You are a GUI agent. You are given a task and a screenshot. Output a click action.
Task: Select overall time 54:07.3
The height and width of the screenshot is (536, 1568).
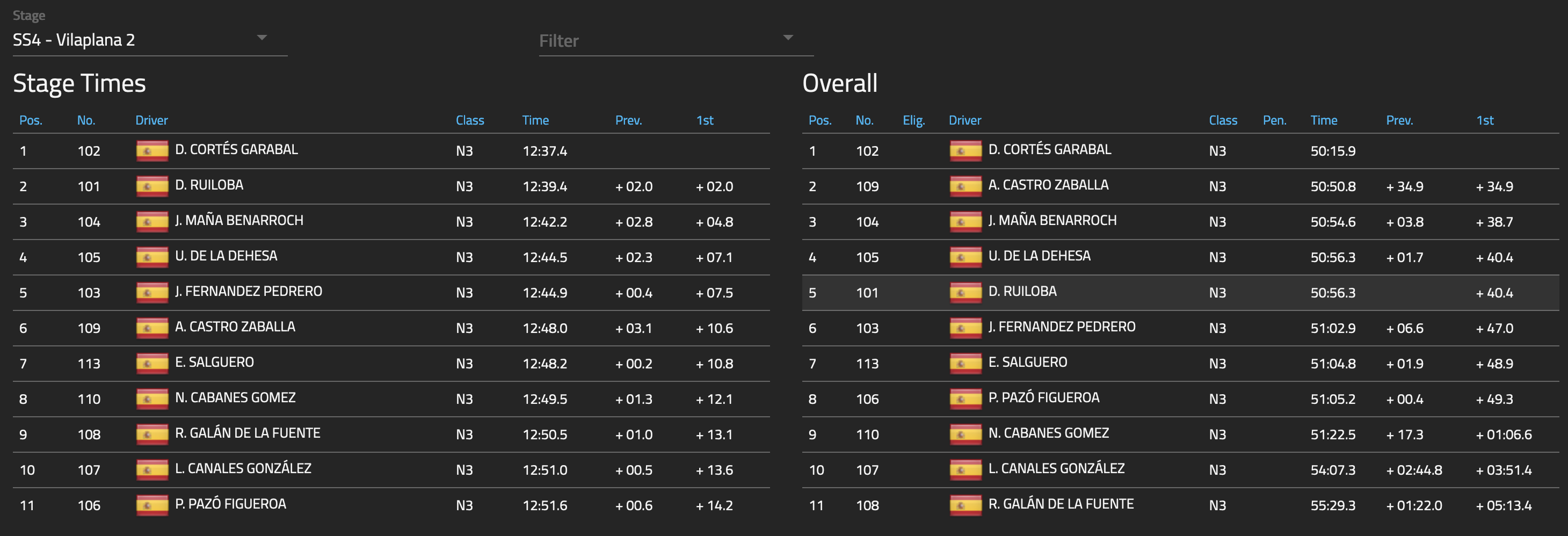1333,470
